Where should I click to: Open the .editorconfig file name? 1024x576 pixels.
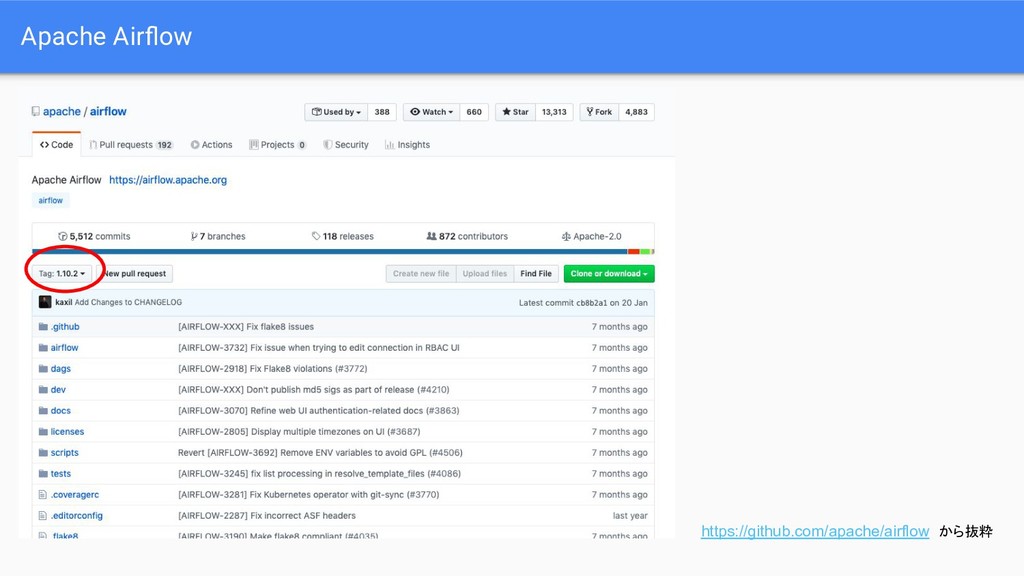(77, 515)
